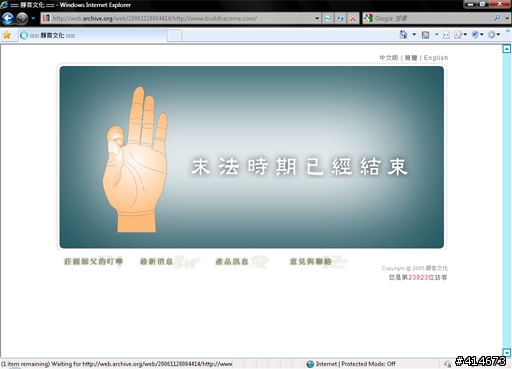Screen dimensions: 512x369
Task: Click the archive.org URL in the address bar
Action: [x=154, y=18]
